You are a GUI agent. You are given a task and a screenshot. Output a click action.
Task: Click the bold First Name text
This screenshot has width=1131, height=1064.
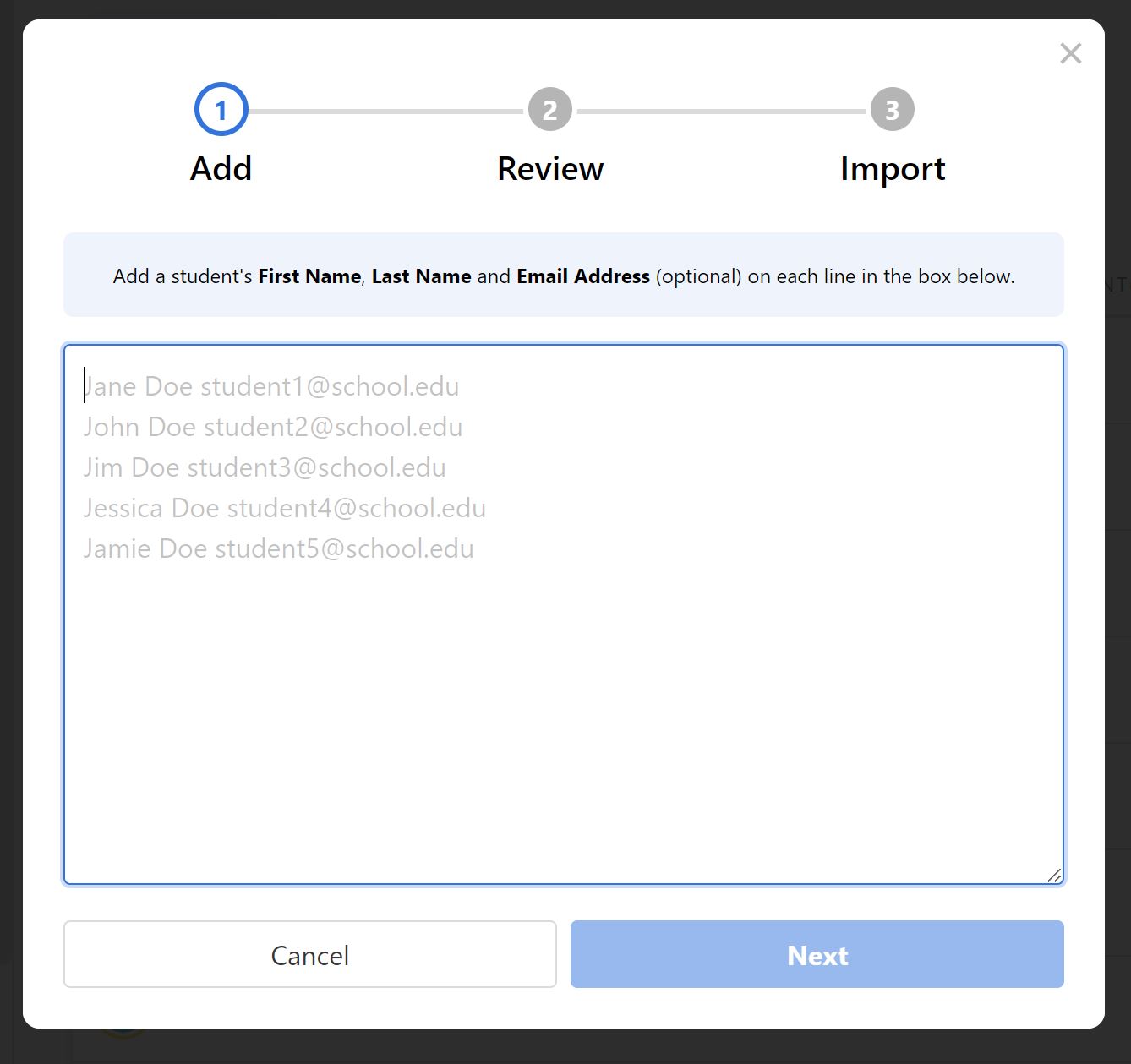[x=309, y=276]
